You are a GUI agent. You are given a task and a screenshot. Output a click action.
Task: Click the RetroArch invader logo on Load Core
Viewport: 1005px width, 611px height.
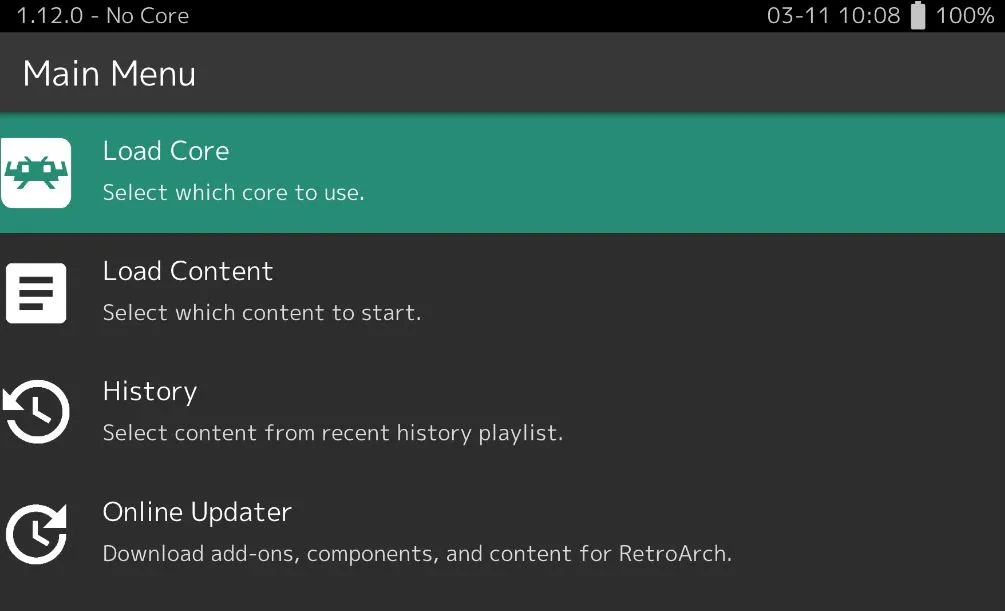click(37, 172)
